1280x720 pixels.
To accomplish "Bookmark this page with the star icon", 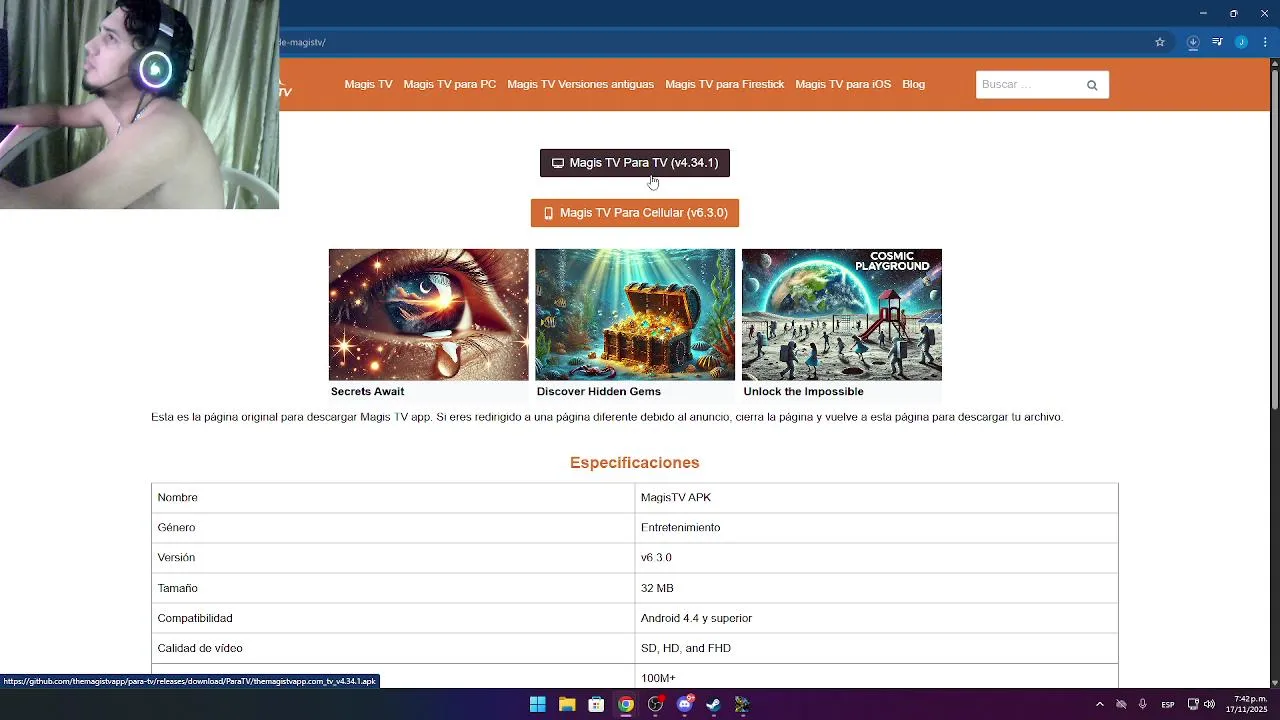I will pos(1160,42).
